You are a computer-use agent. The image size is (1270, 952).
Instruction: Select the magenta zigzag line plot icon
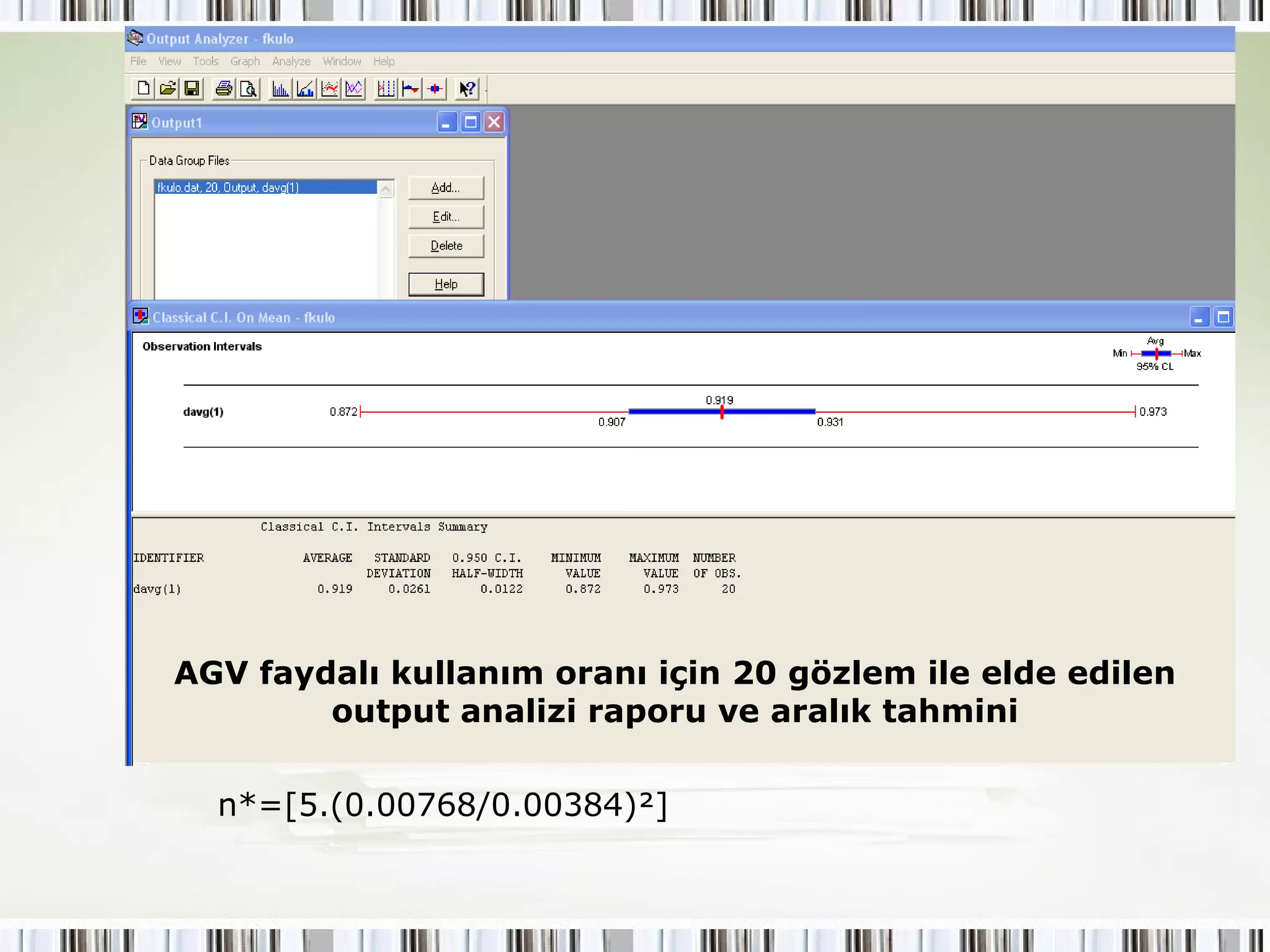(354, 89)
